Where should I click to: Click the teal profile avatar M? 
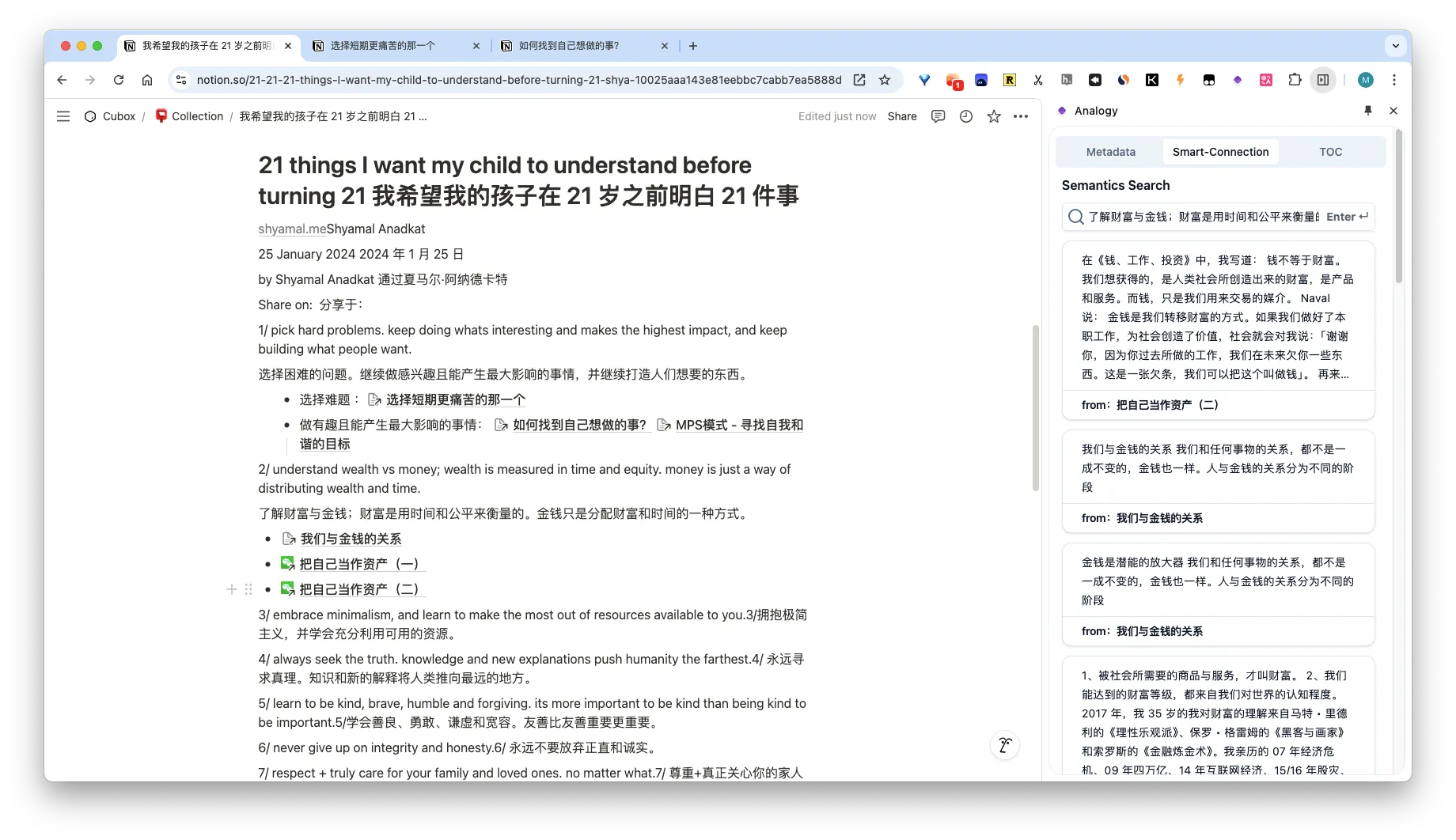[x=1366, y=80]
